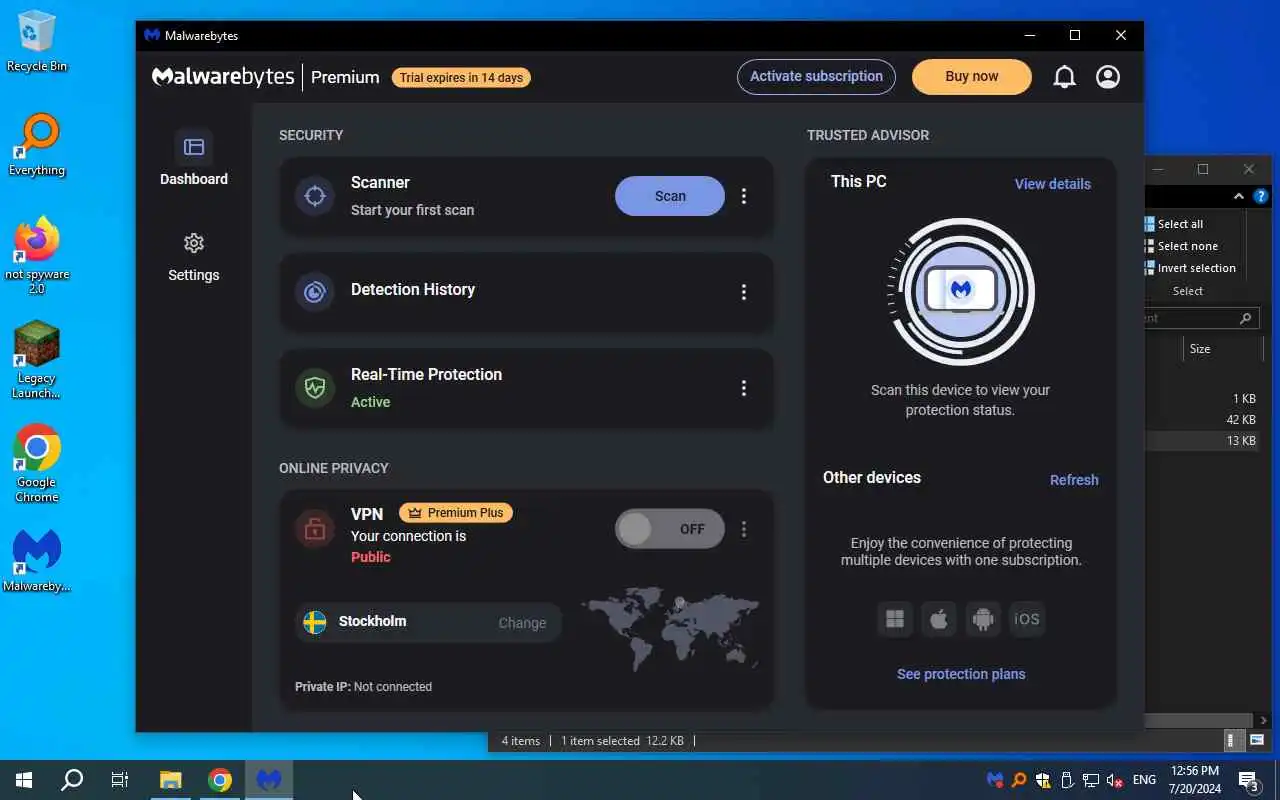Select the Android platform icon under Other devices
This screenshot has width=1280, height=800.
(x=983, y=619)
